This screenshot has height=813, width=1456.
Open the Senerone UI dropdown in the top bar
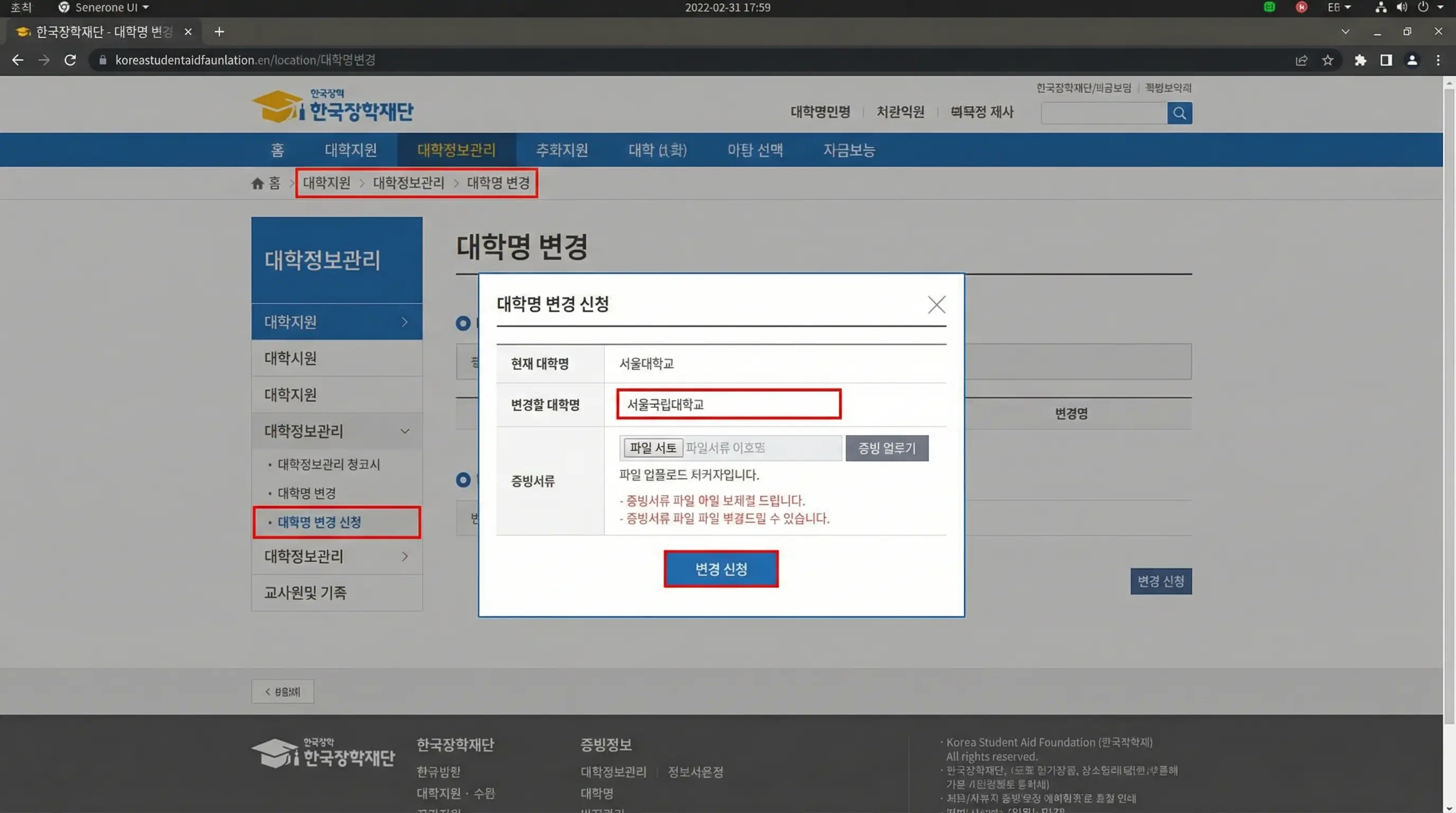102,7
